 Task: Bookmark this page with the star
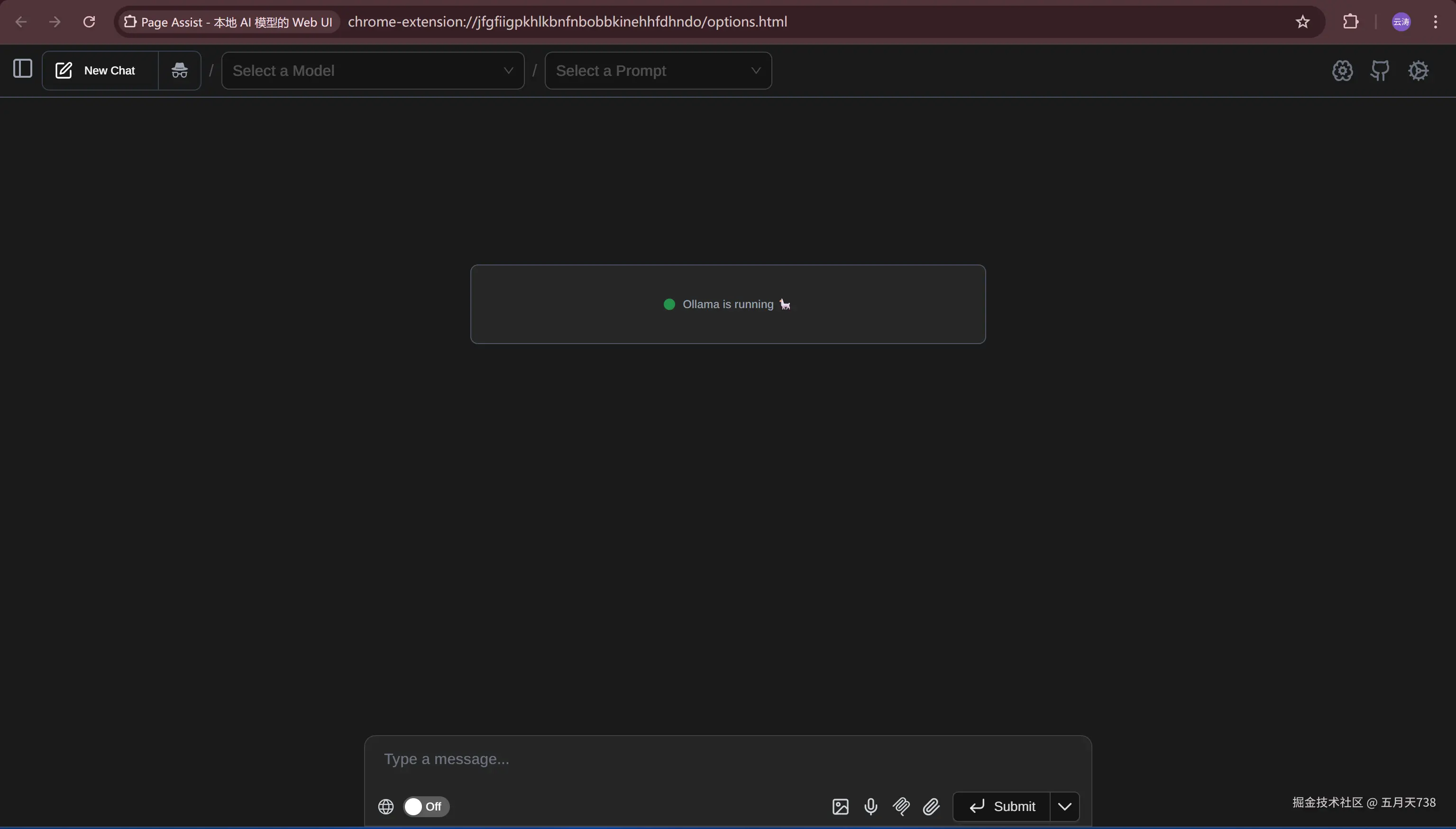click(x=1302, y=22)
